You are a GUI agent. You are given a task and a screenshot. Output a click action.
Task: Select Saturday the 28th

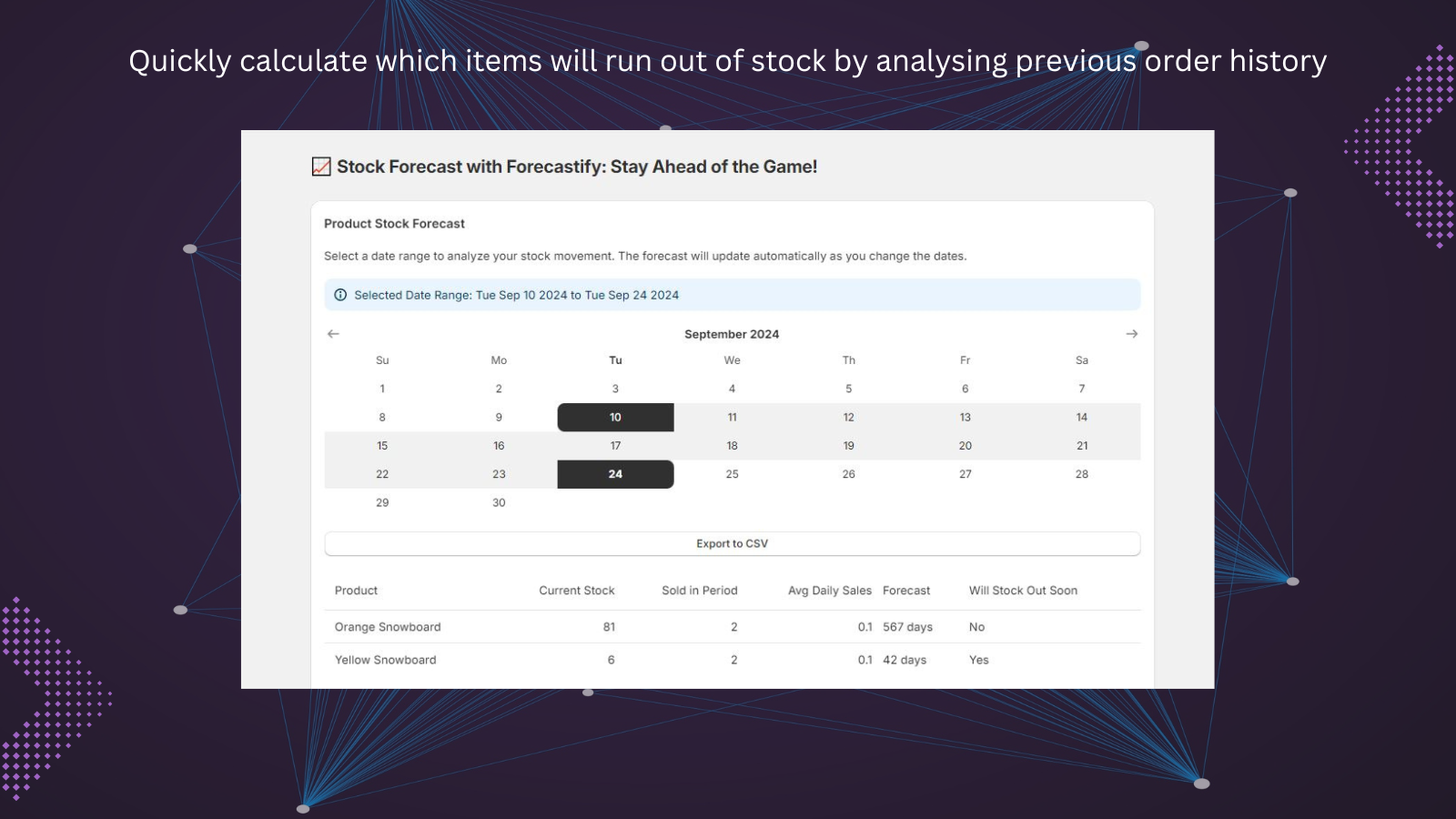pos(1082,474)
